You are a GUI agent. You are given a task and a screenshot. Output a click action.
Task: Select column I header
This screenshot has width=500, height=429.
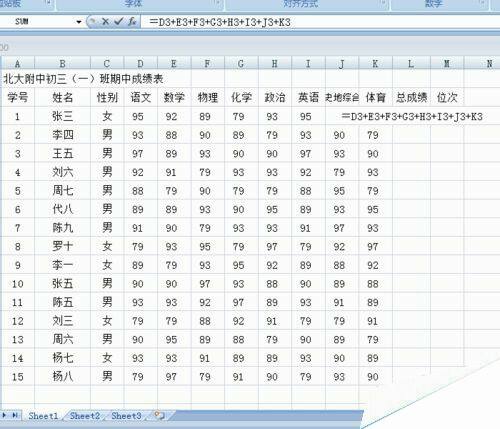(x=308, y=63)
